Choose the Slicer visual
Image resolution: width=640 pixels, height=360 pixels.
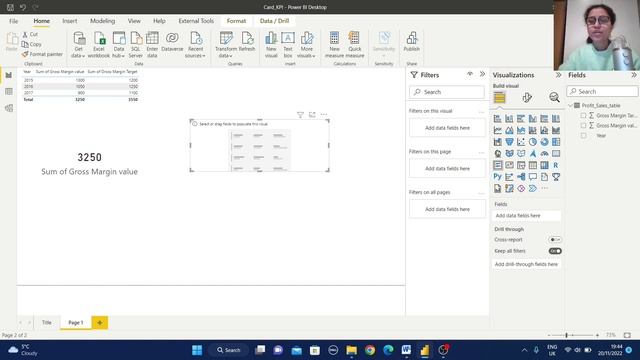[x=521, y=165]
